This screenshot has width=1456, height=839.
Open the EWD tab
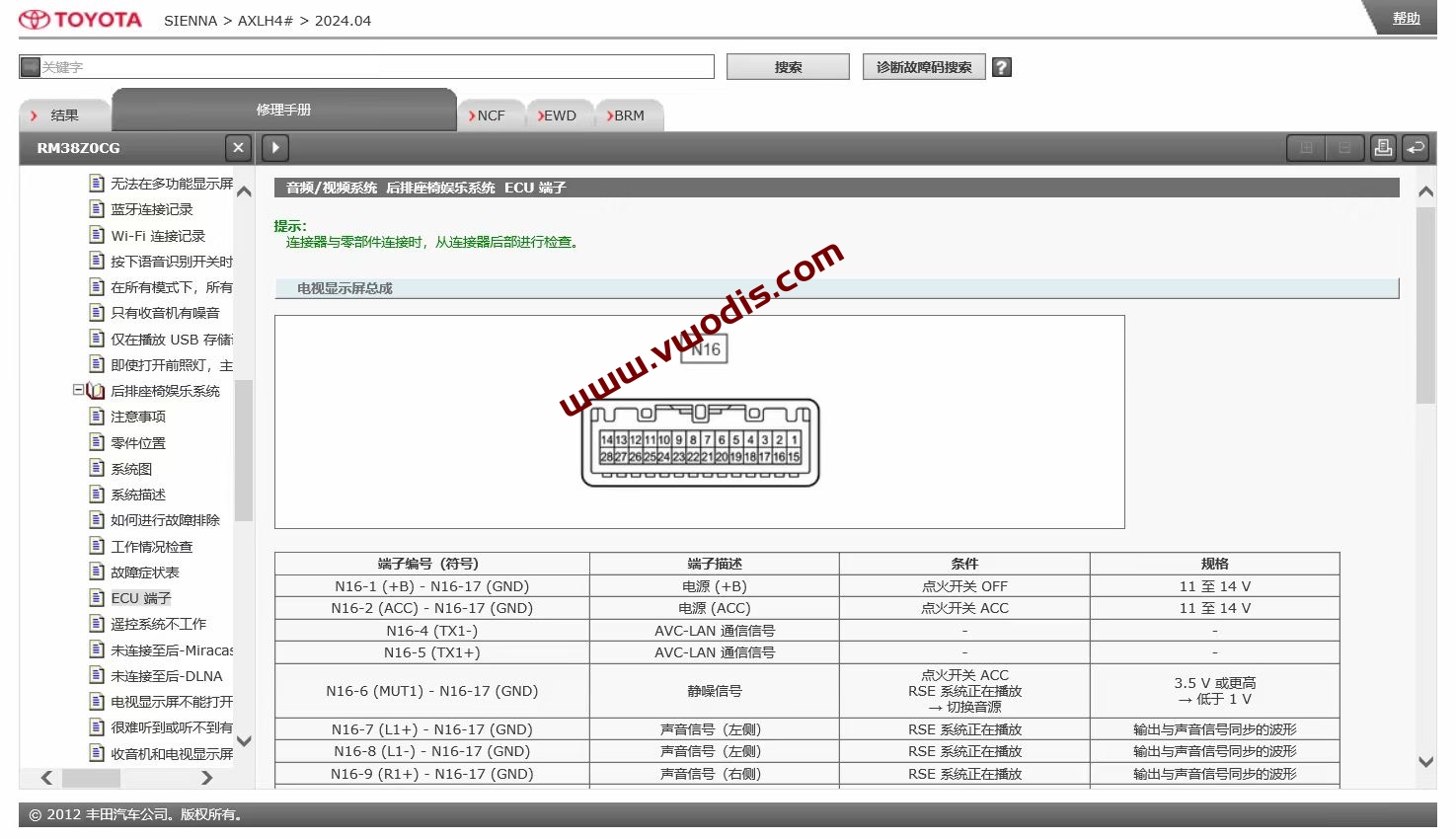(559, 114)
